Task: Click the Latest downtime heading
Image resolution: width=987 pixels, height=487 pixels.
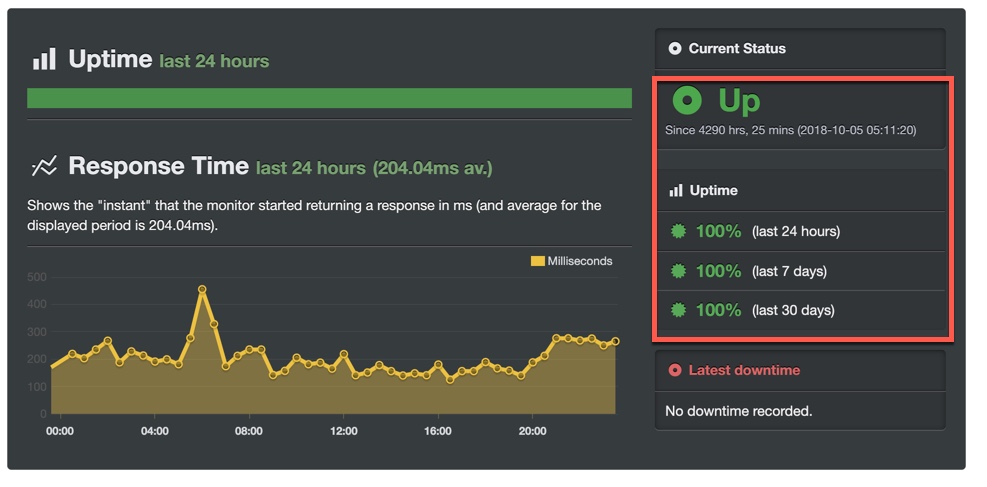Action: point(744,371)
